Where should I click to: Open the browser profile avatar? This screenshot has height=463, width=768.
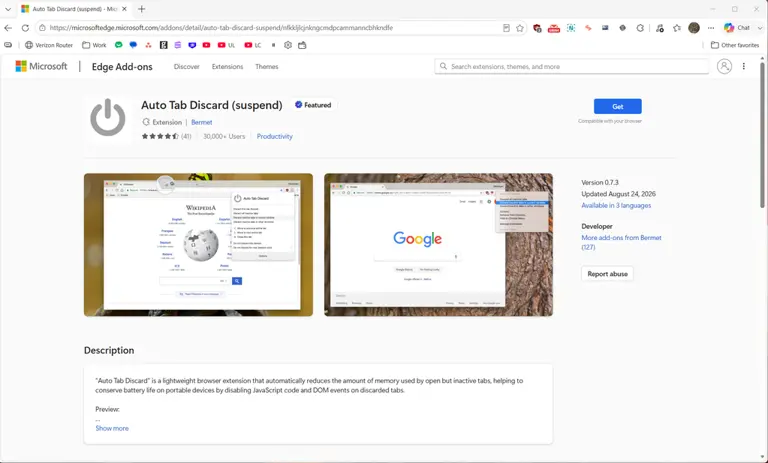point(694,28)
